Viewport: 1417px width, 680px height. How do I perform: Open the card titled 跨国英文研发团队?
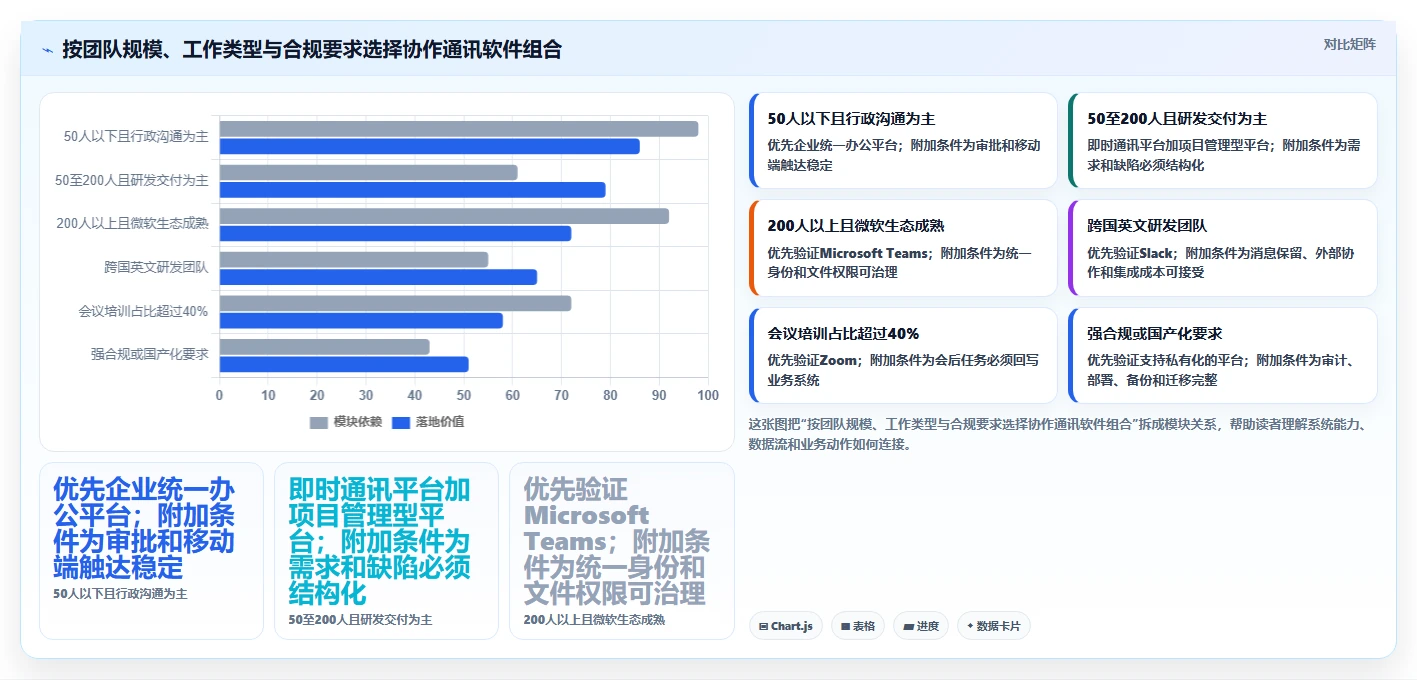pos(1223,248)
